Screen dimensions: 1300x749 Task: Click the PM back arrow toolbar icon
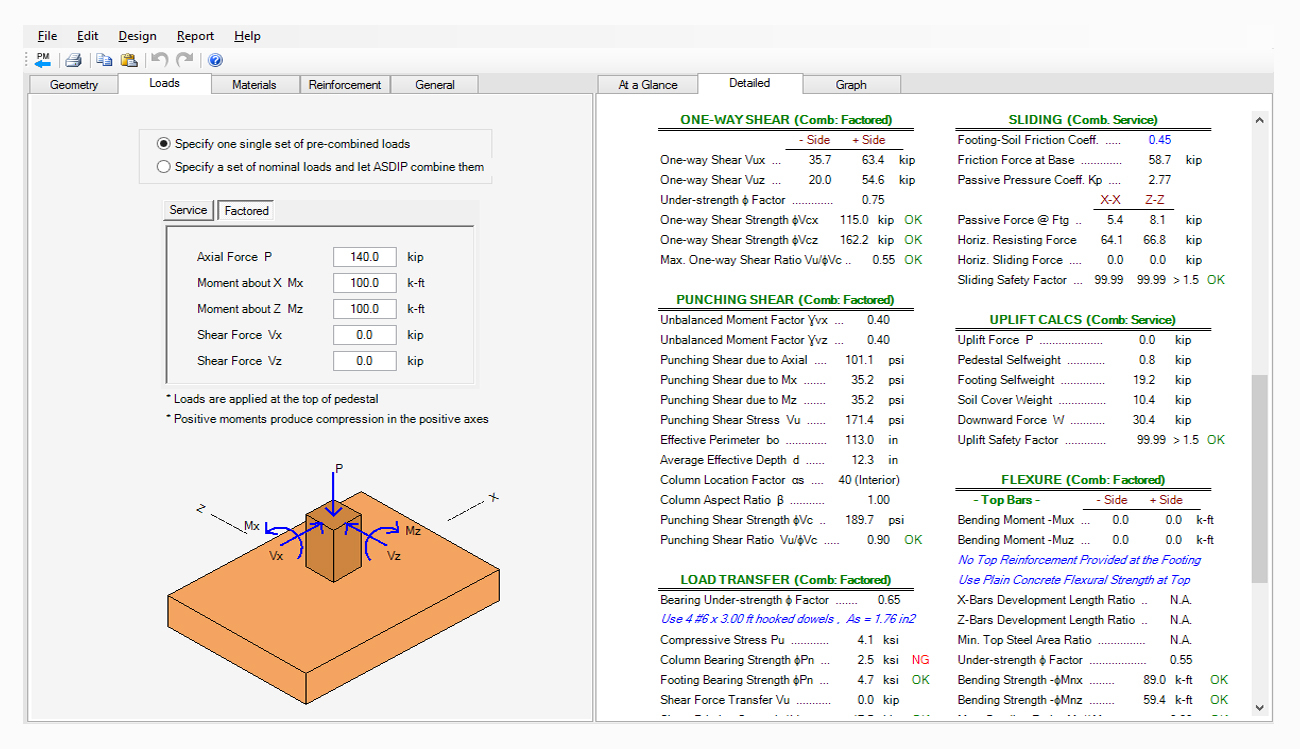(43, 60)
